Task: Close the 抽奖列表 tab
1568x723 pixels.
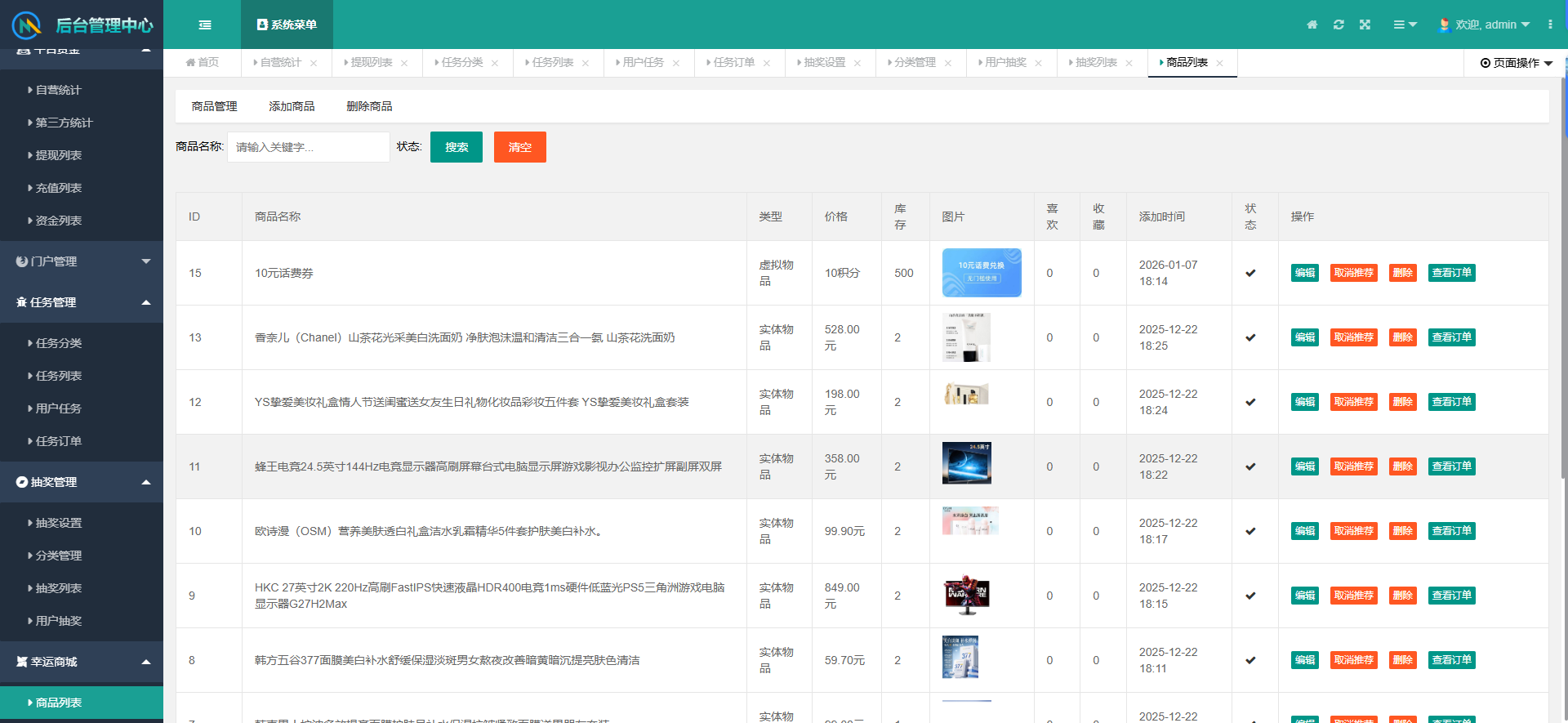Action: 1129,63
